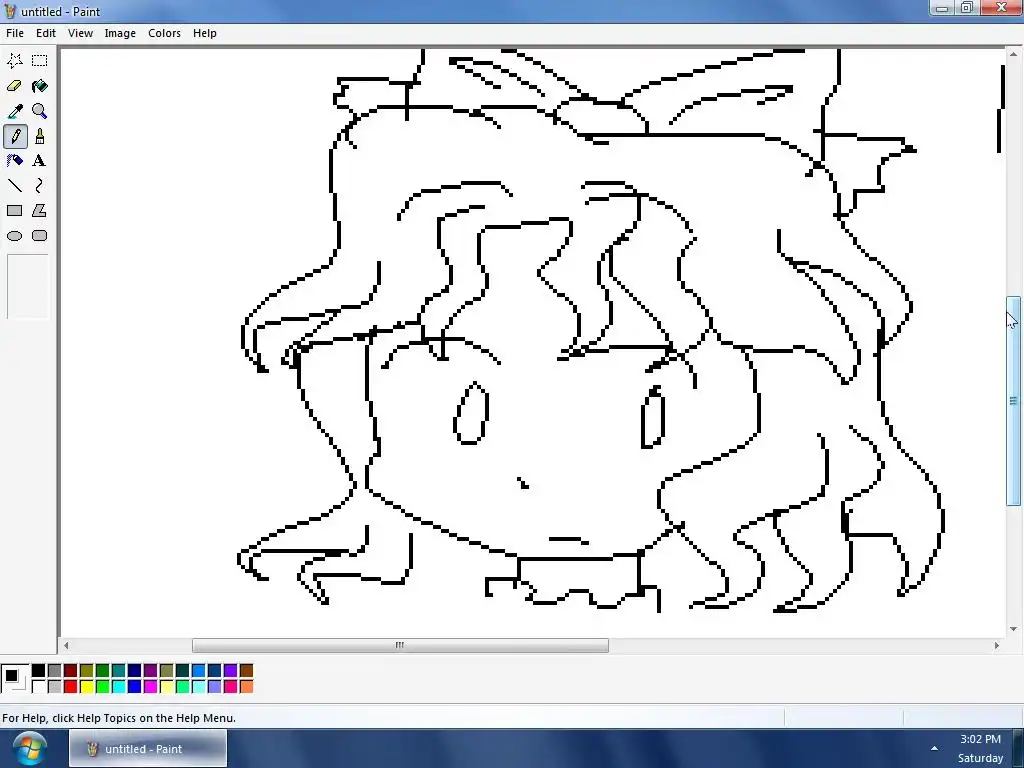Choose the bright red color swatch
This screenshot has height=768, width=1024.
click(71, 686)
